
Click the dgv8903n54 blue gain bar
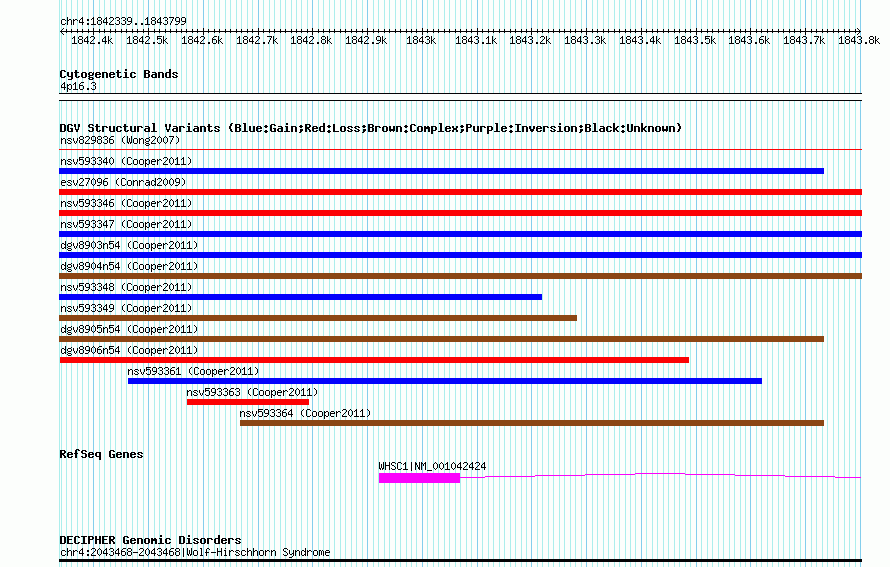pos(460,255)
